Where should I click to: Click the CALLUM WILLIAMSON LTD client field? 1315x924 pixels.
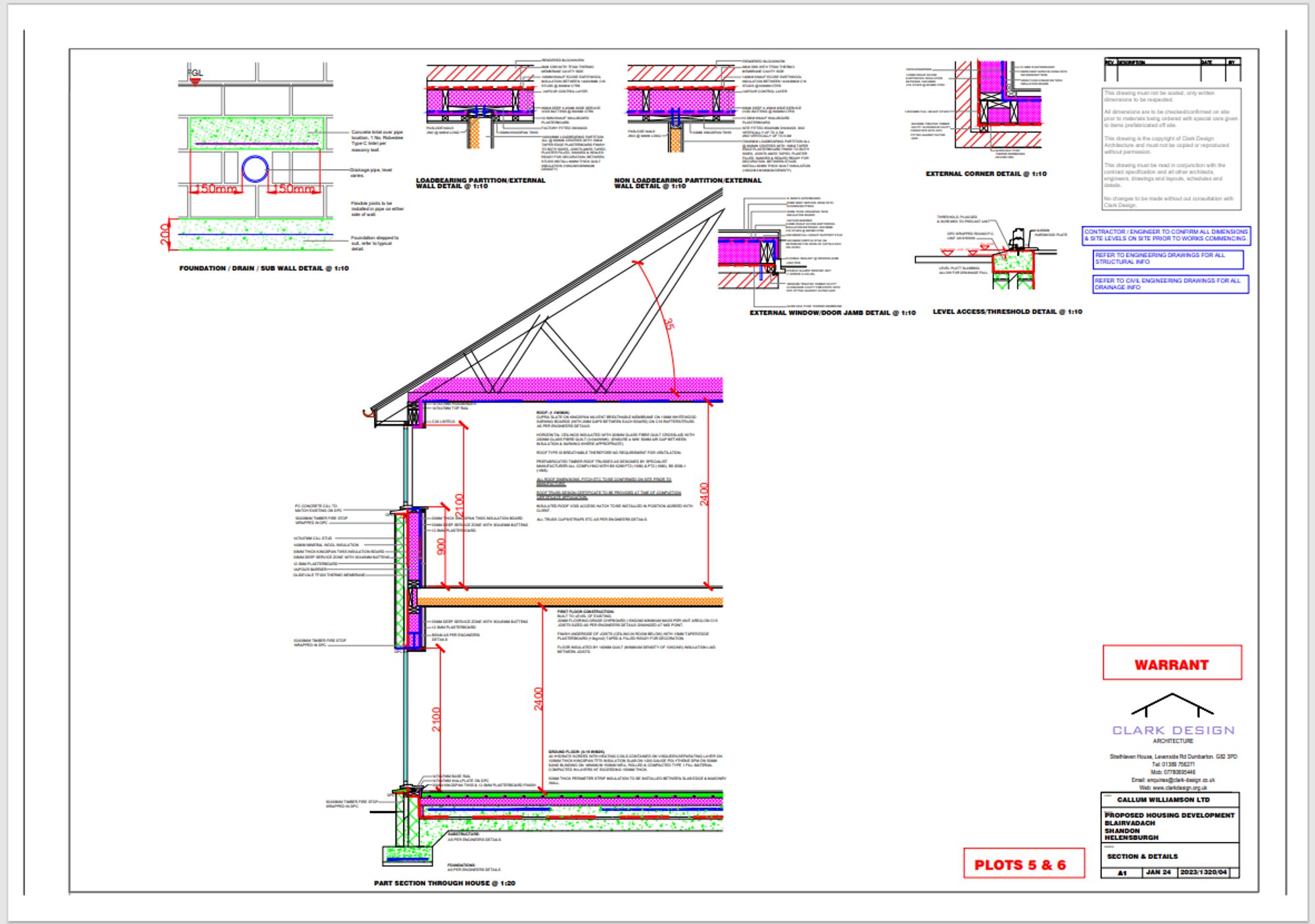pos(1163,800)
